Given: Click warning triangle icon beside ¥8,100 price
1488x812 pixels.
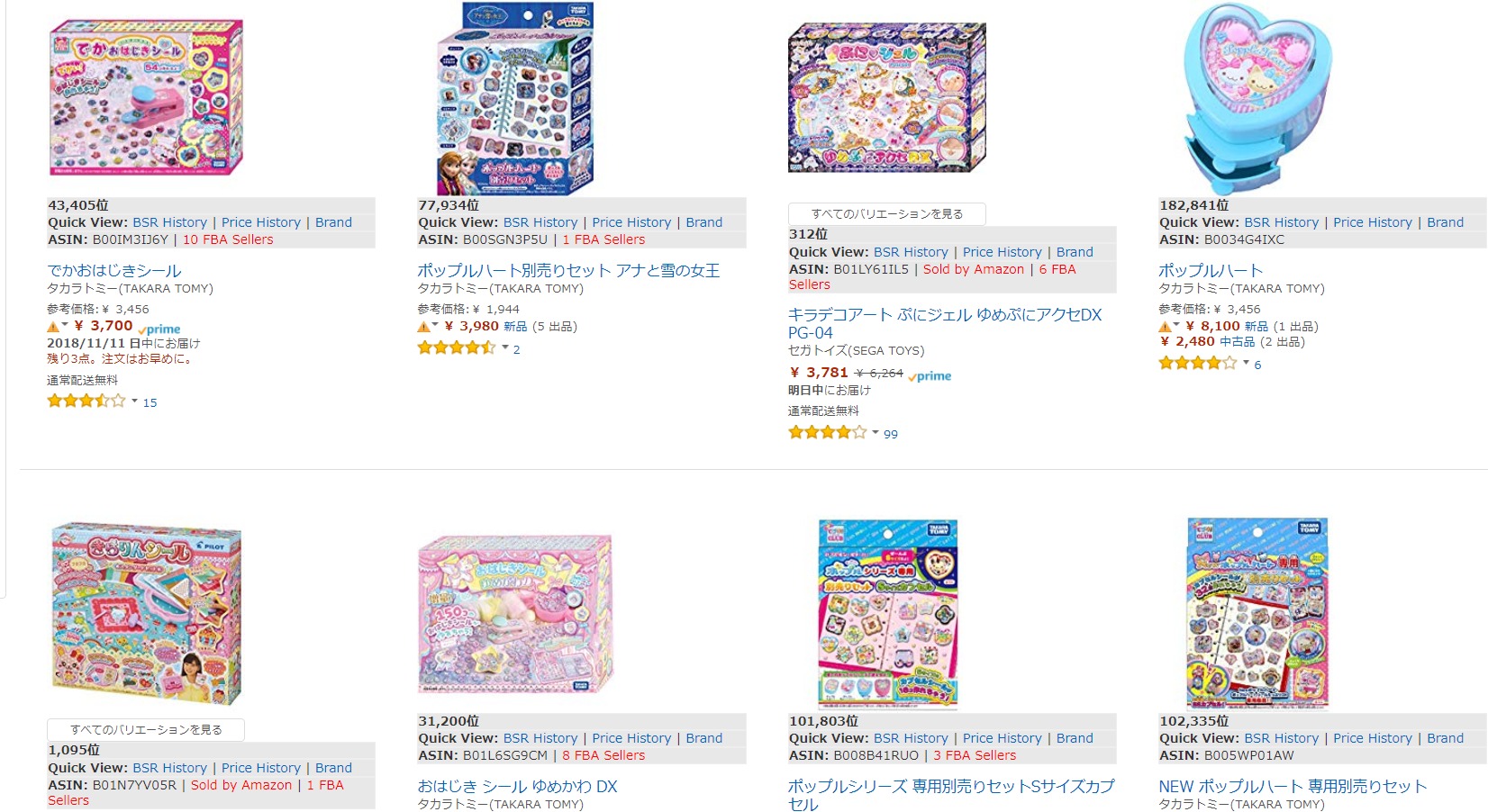Looking at the screenshot, I should pos(1165,327).
